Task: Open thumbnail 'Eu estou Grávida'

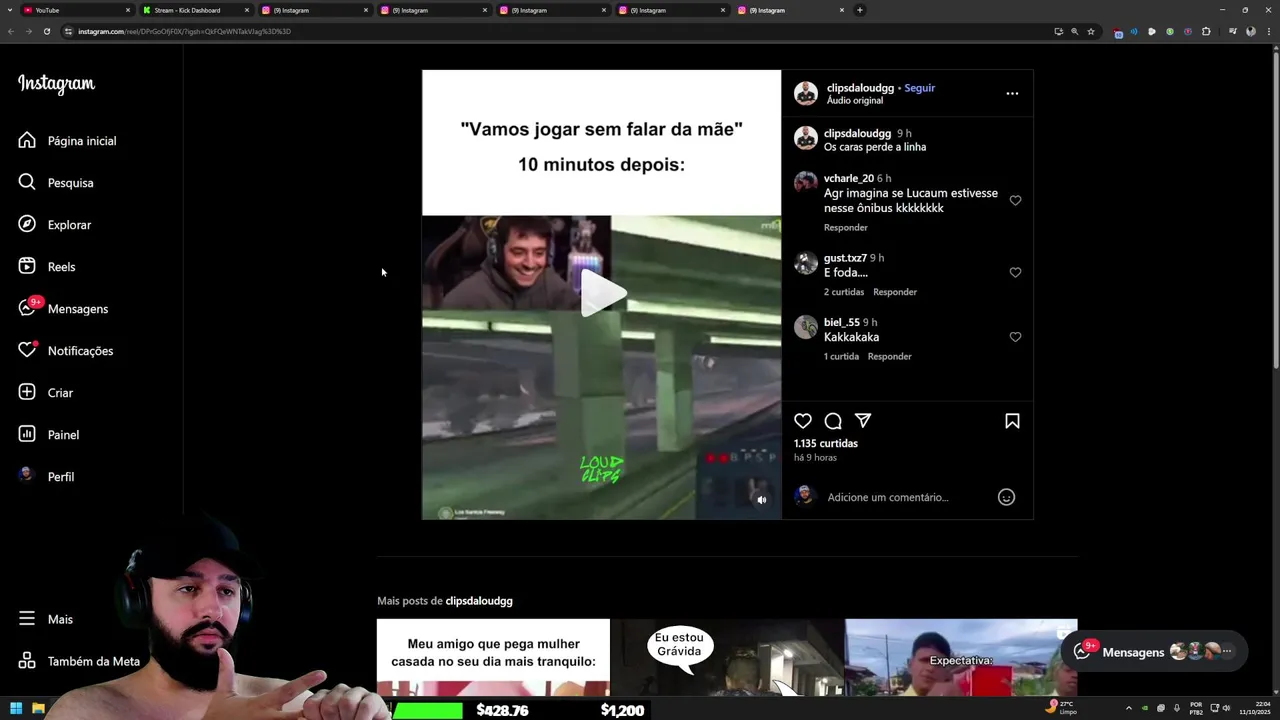Action: [x=727, y=657]
